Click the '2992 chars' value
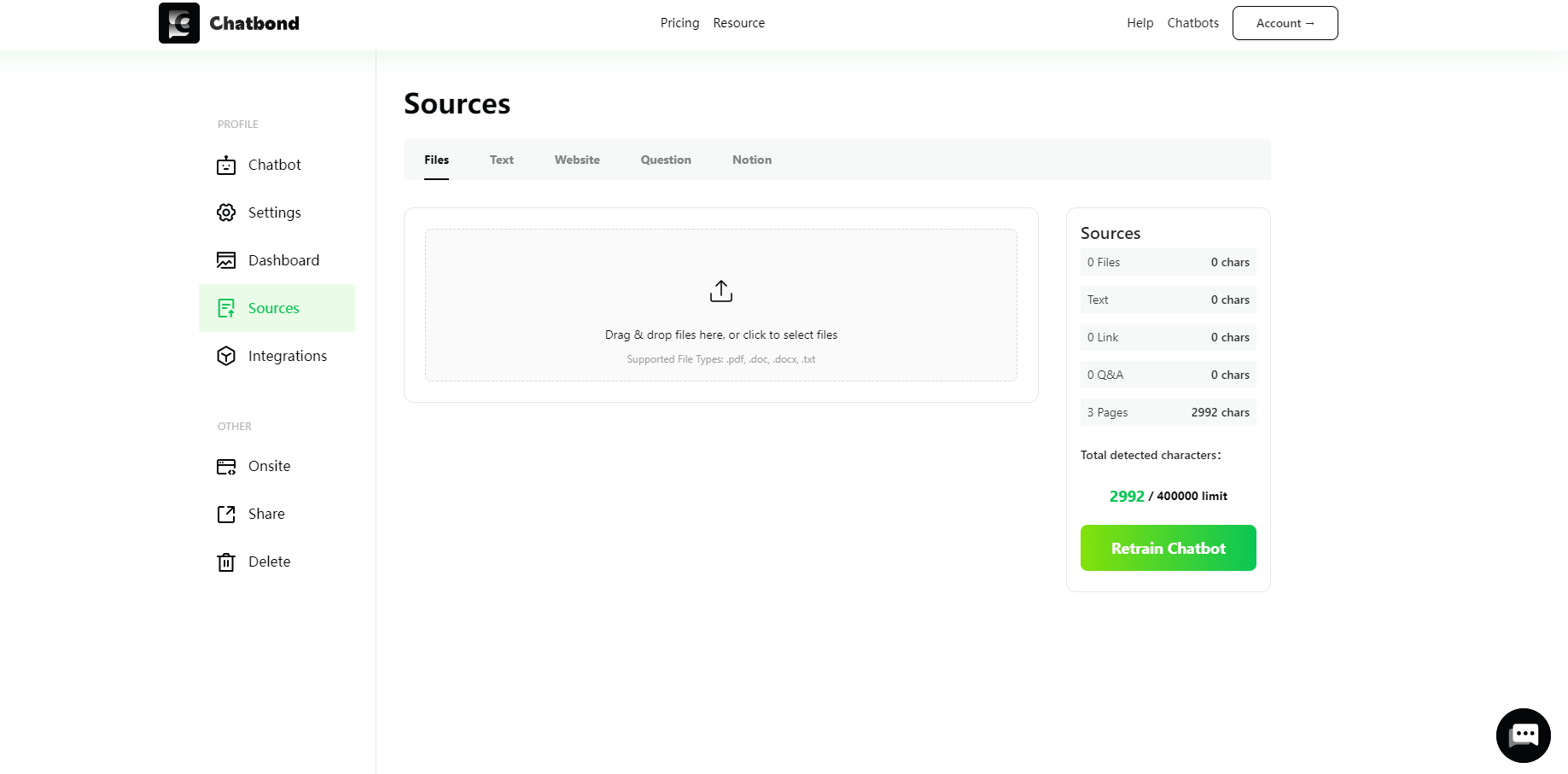Image resolution: width=1568 pixels, height=774 pixels. pos(1221,412)
